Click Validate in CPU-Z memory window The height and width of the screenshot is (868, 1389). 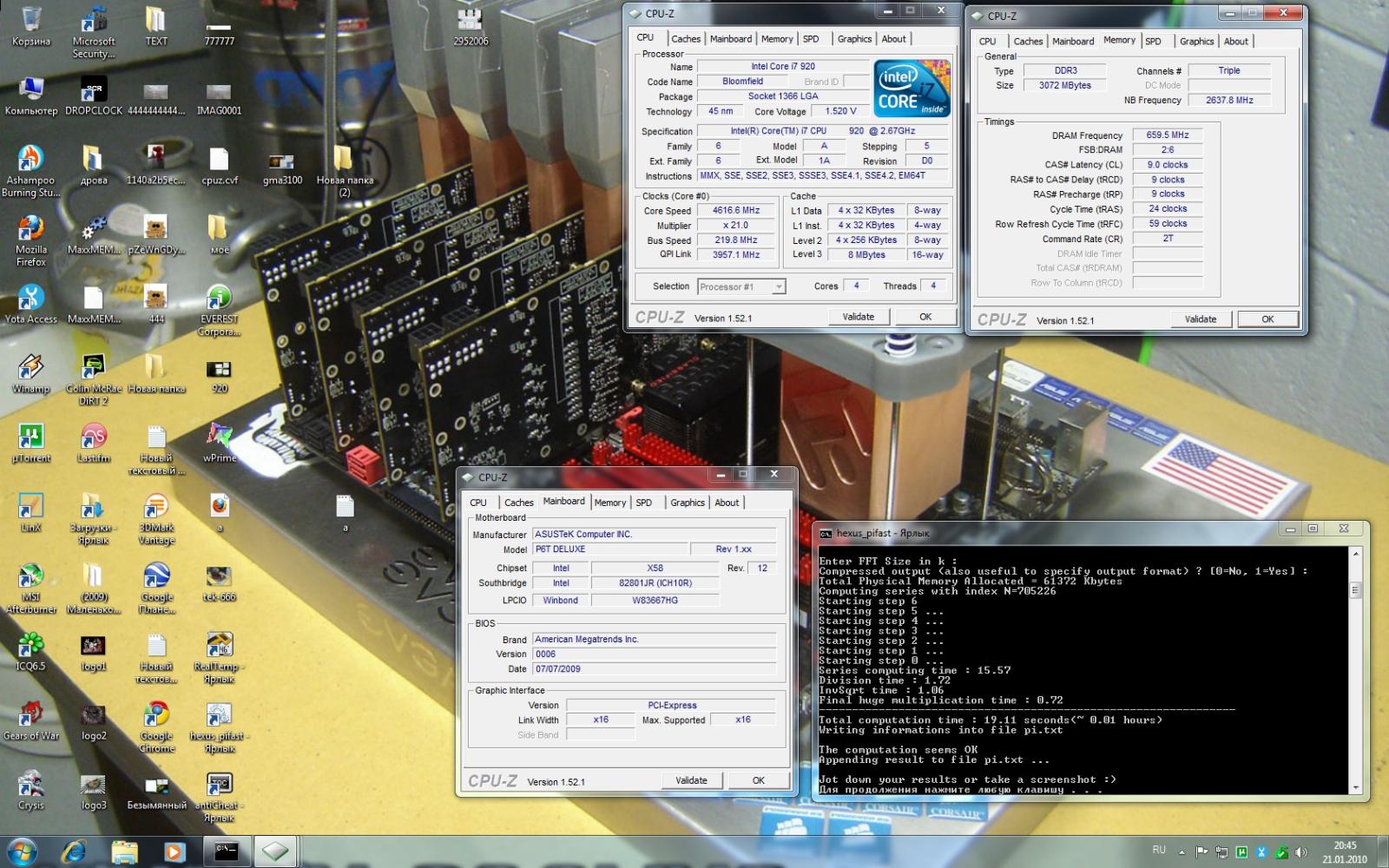(1201, 319)
